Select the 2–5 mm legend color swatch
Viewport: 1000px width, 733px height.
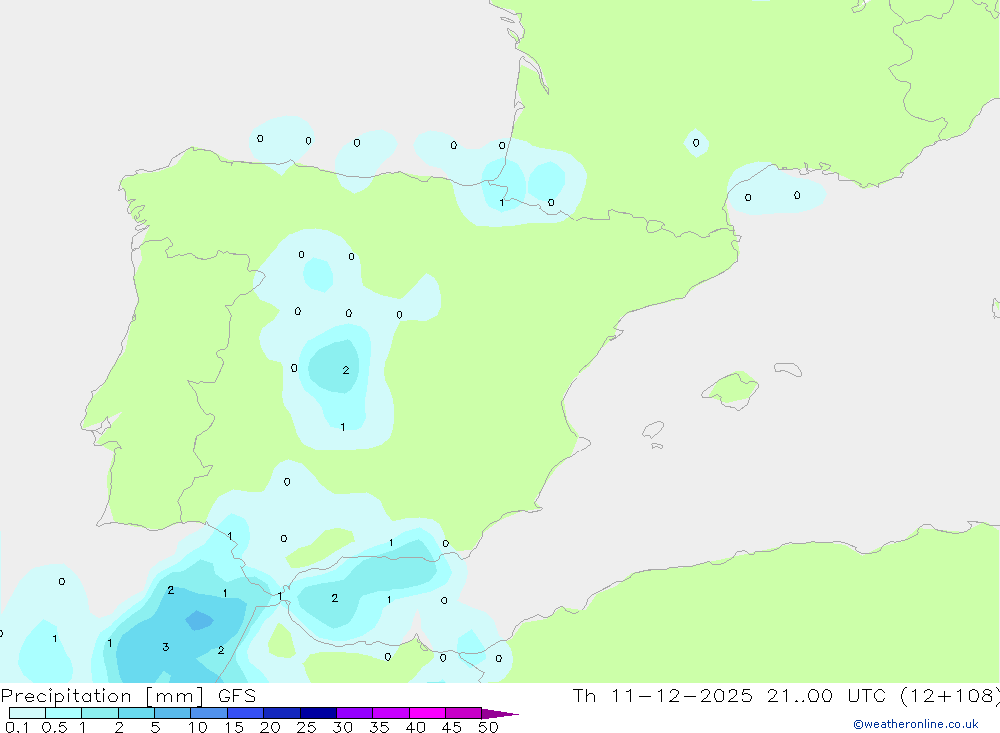(x=136, y=713)
